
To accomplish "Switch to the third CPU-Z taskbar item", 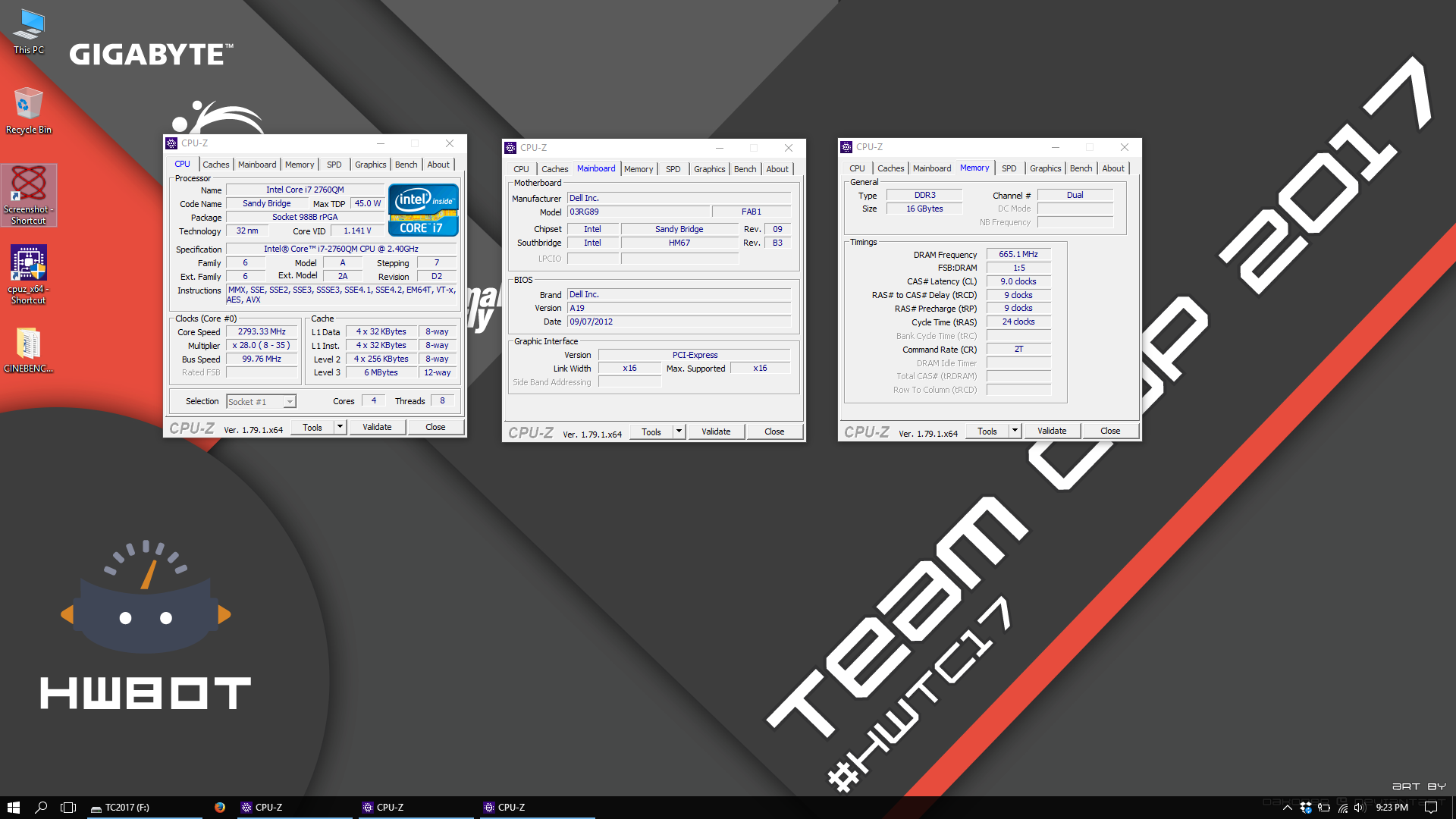I will (538, 808).
